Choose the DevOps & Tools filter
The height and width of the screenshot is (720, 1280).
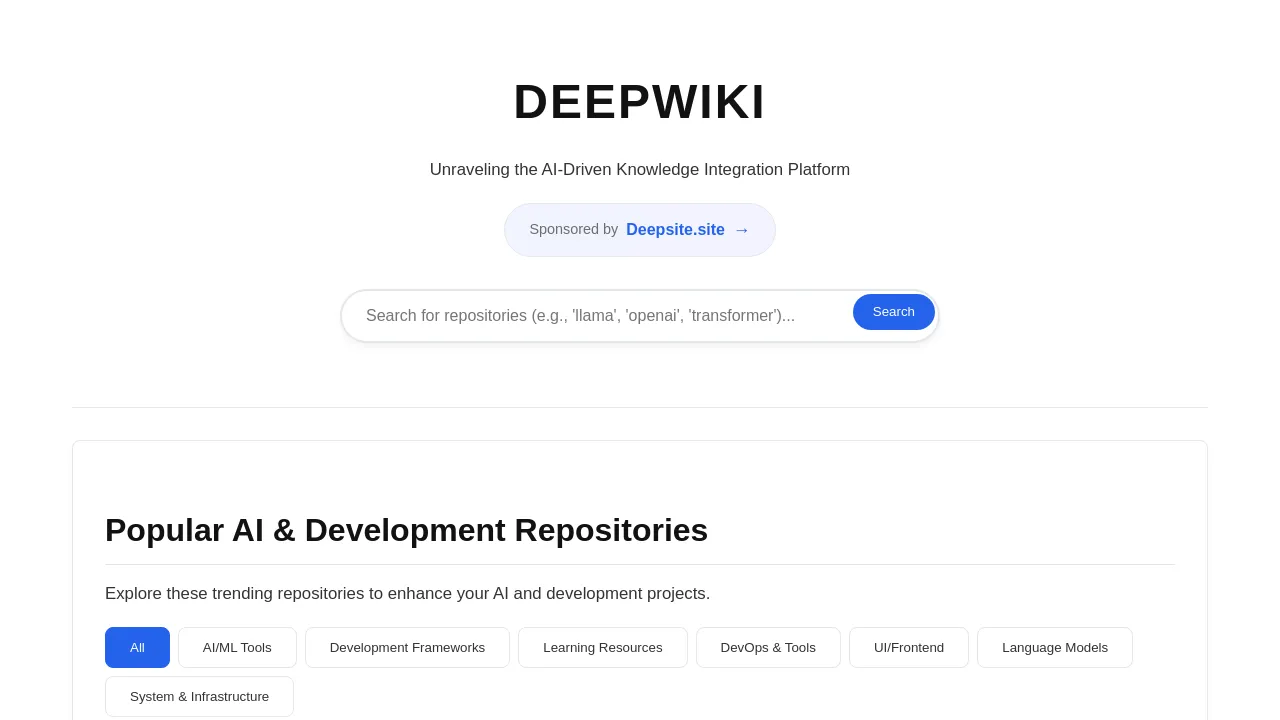pyautogui.click(x=768, y=647)
